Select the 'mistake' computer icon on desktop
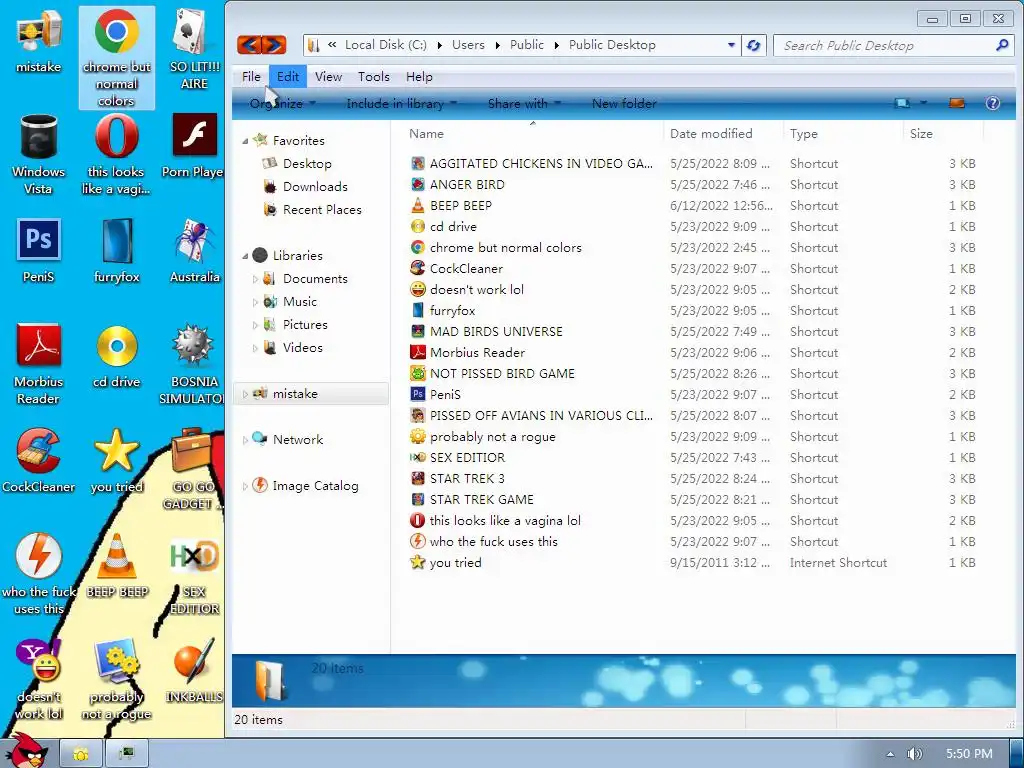 pyautogui.click(x=39, y=40)
